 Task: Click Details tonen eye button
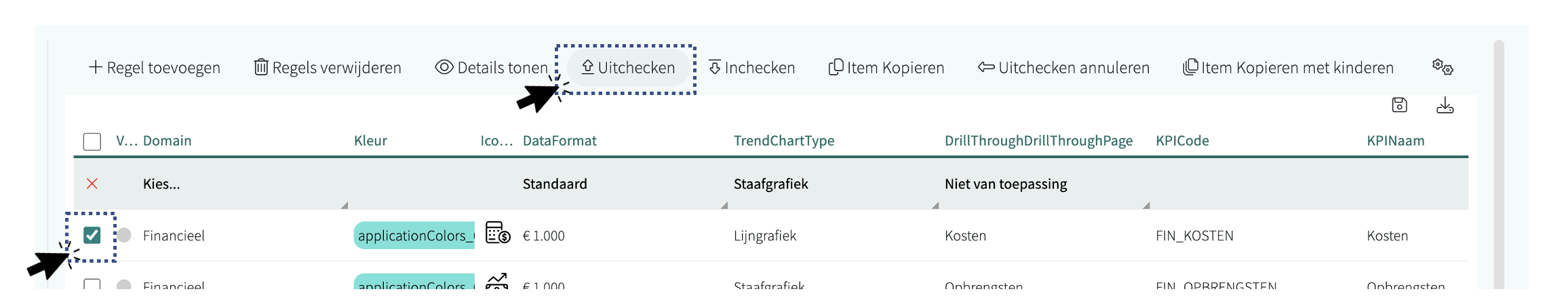click(492, 68)
